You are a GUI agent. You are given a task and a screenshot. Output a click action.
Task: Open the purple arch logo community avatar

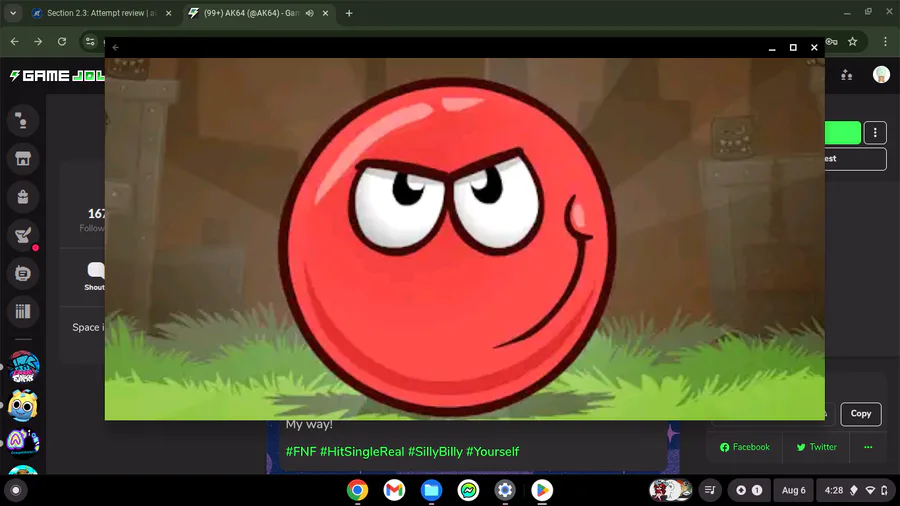click(x=23, y=442)
